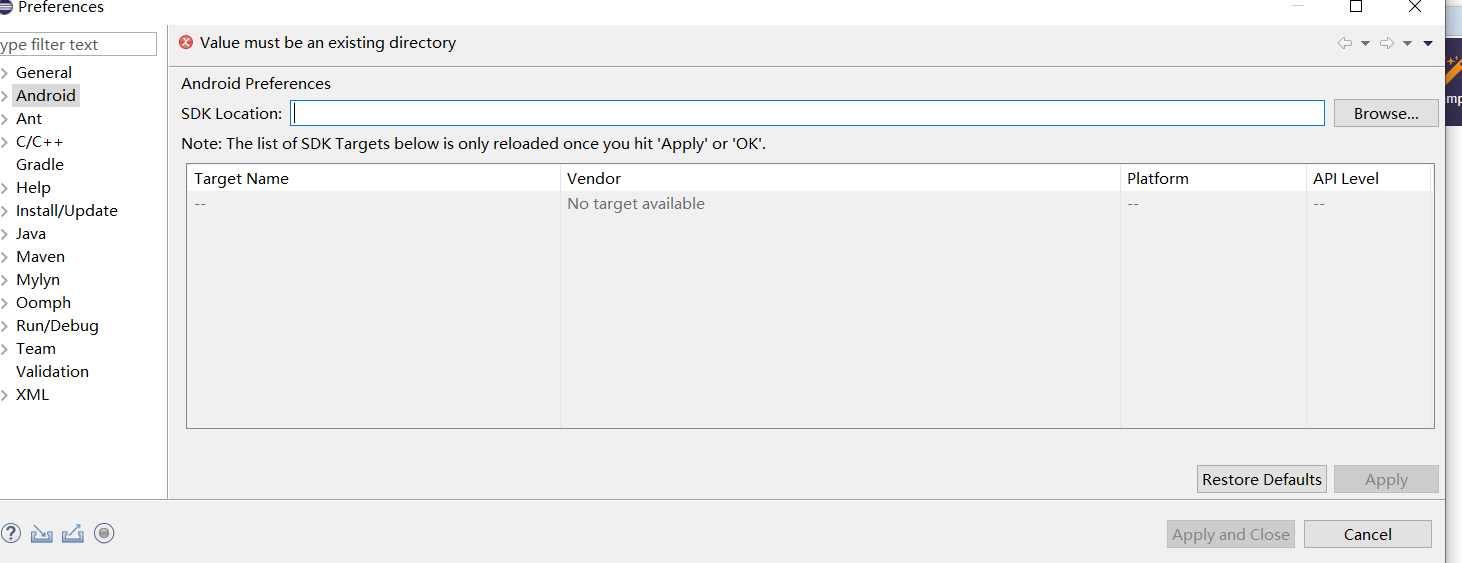The width and height of the screenshot is (1462, 563).
Task: Expand the Java category arrow
Action: click(x=5, y=234)
